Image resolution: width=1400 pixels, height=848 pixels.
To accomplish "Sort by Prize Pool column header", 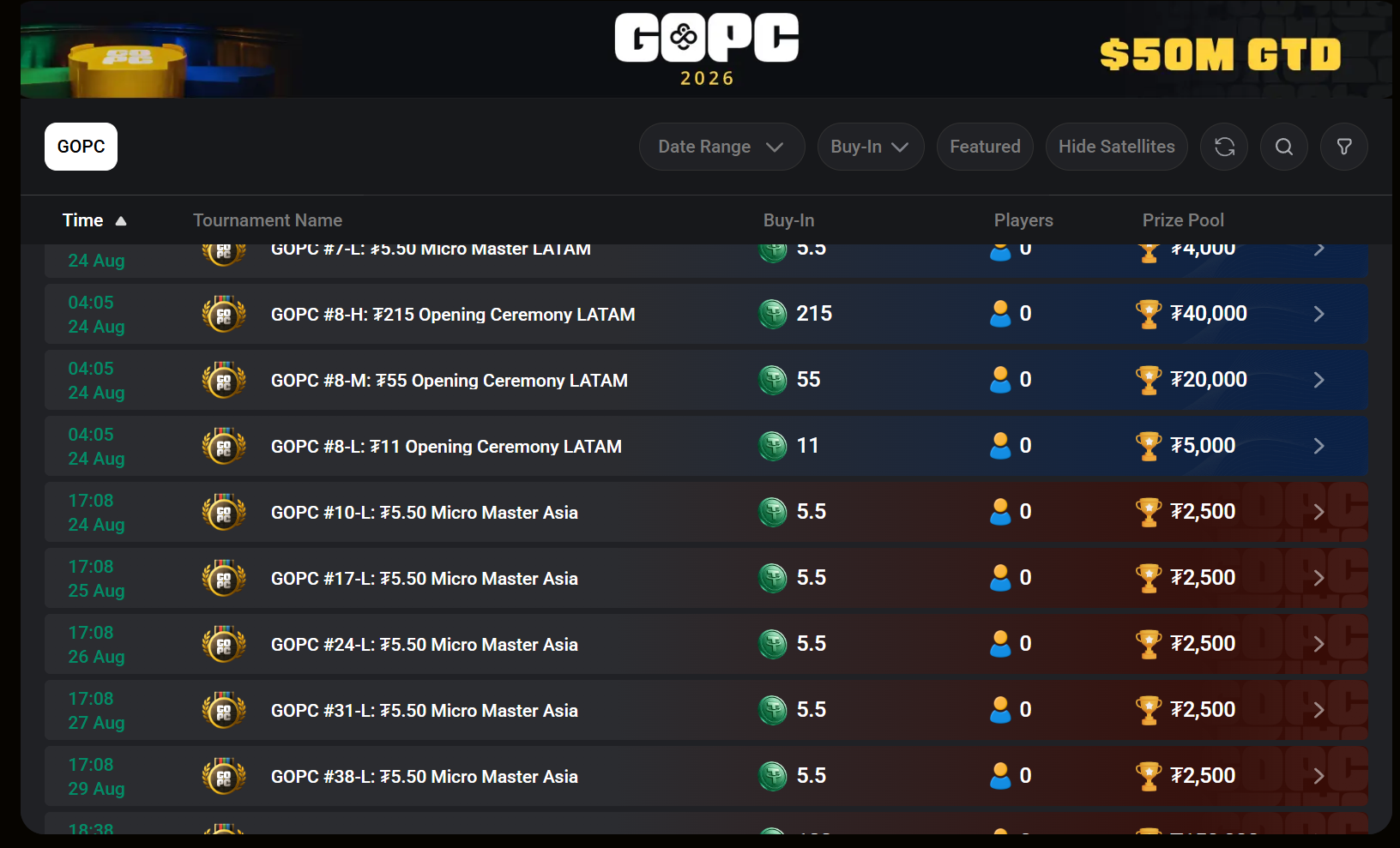I will coord(1183,220).
